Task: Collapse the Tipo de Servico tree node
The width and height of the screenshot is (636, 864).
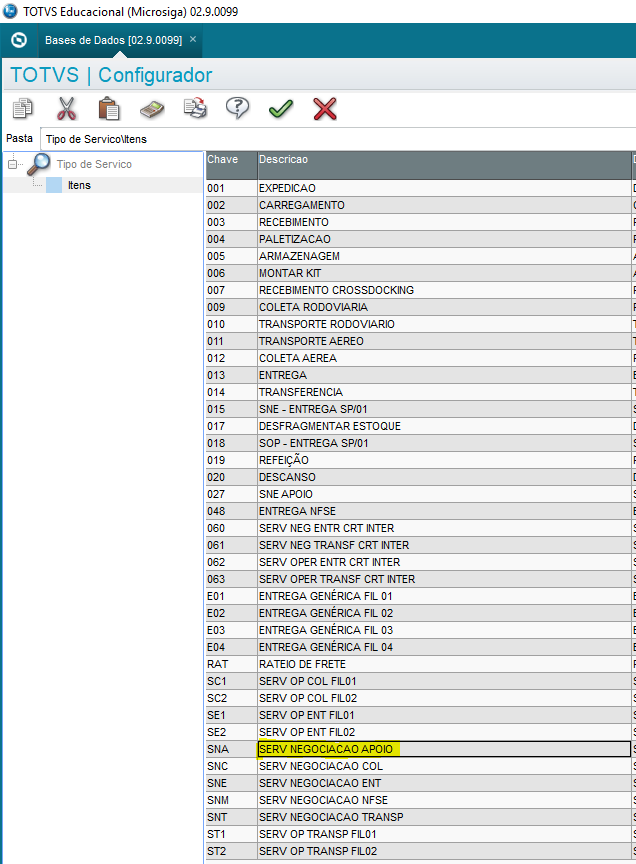Action: pyautogui.click(x=12, y=164)
